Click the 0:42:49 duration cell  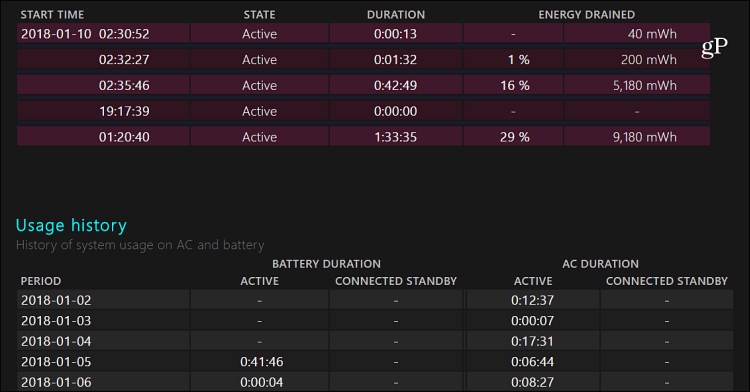pyautogui.click(x=396, y=85)
